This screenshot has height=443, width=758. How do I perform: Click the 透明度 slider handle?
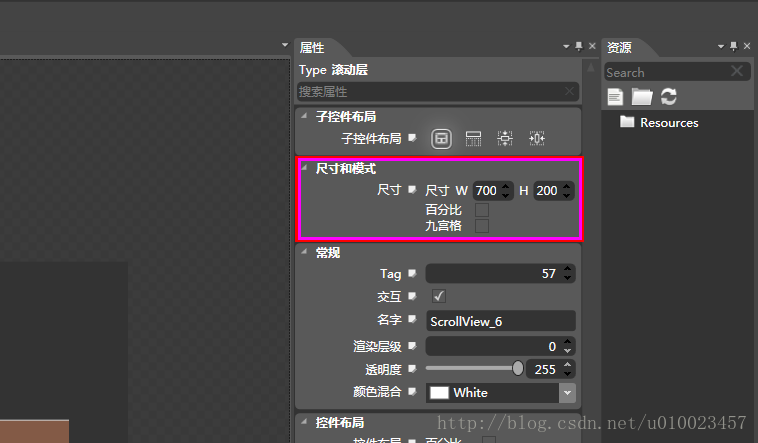pos(518,369)
